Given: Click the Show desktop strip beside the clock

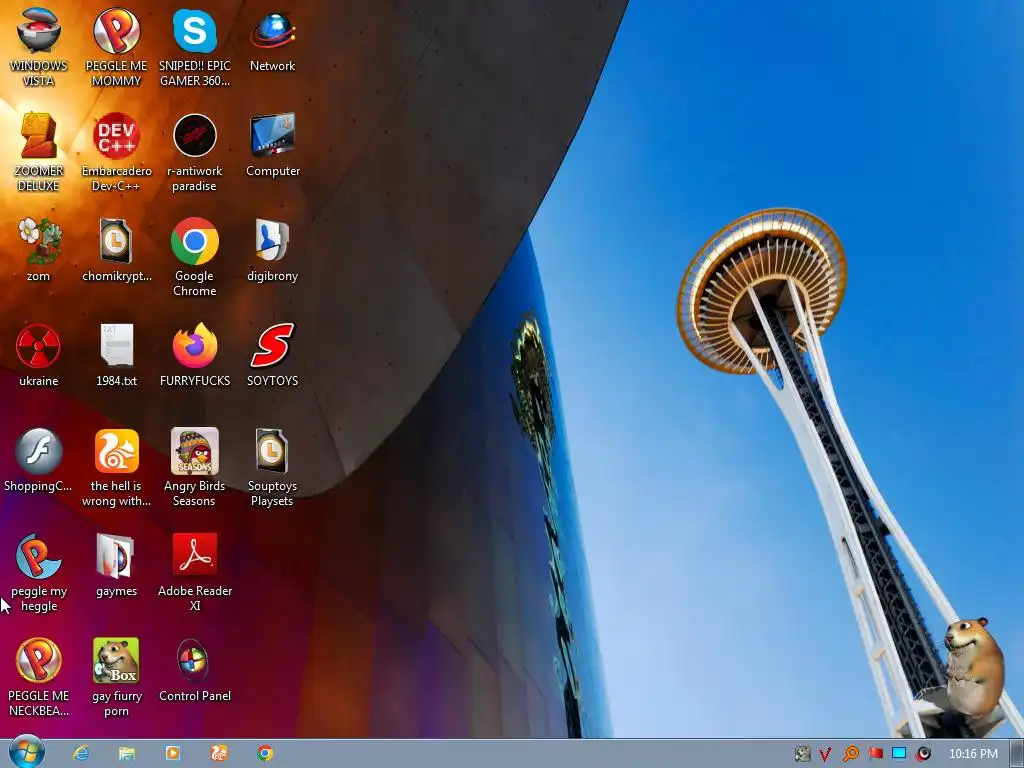Looking at the screenshot, I should click(x=1017, y=754).
